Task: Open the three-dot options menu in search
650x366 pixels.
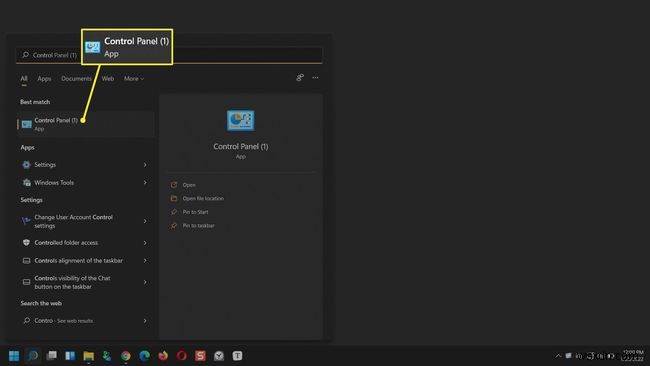Action: (x=315, y=78)
